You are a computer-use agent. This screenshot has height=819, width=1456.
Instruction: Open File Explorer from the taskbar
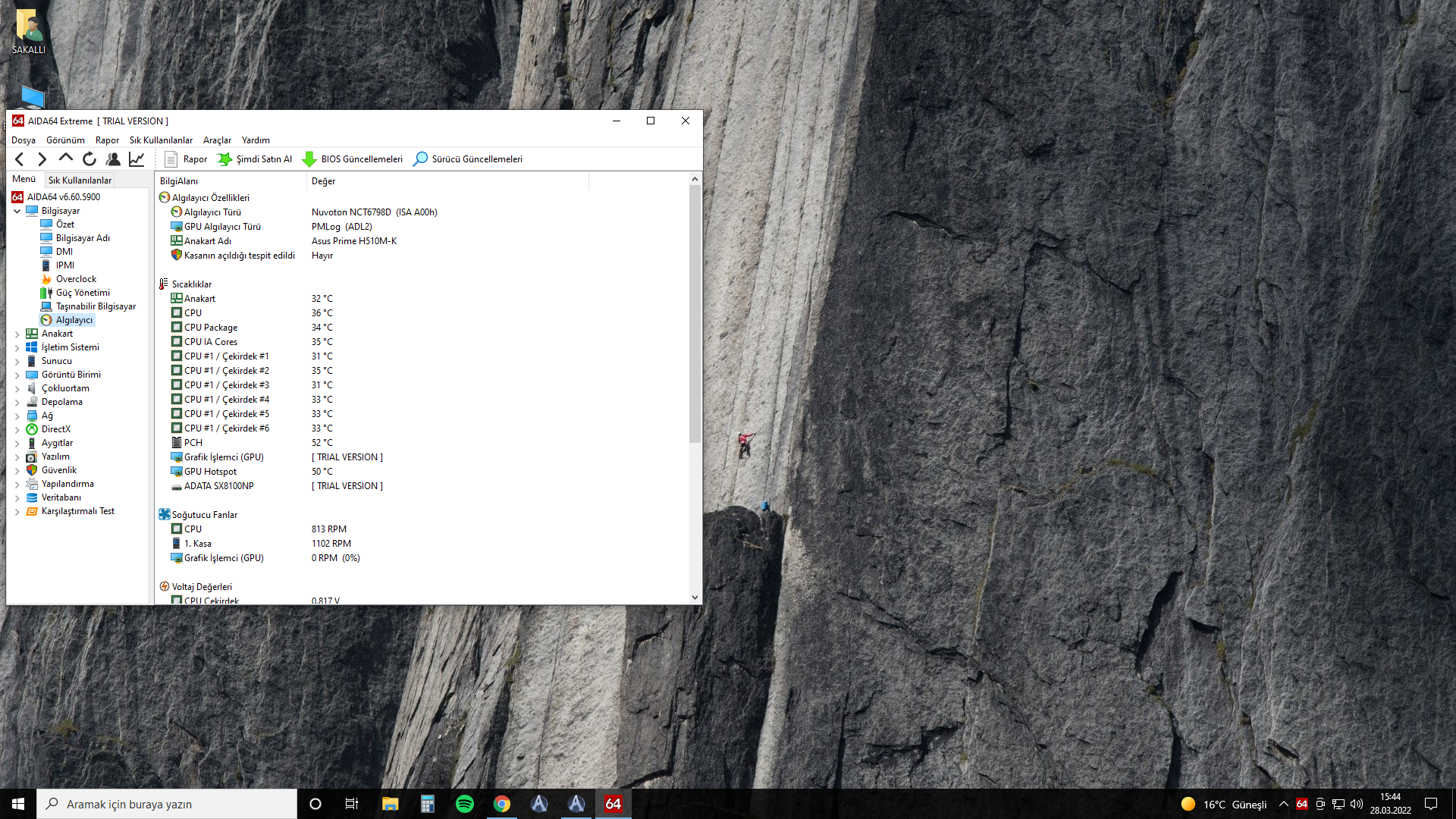391,804
